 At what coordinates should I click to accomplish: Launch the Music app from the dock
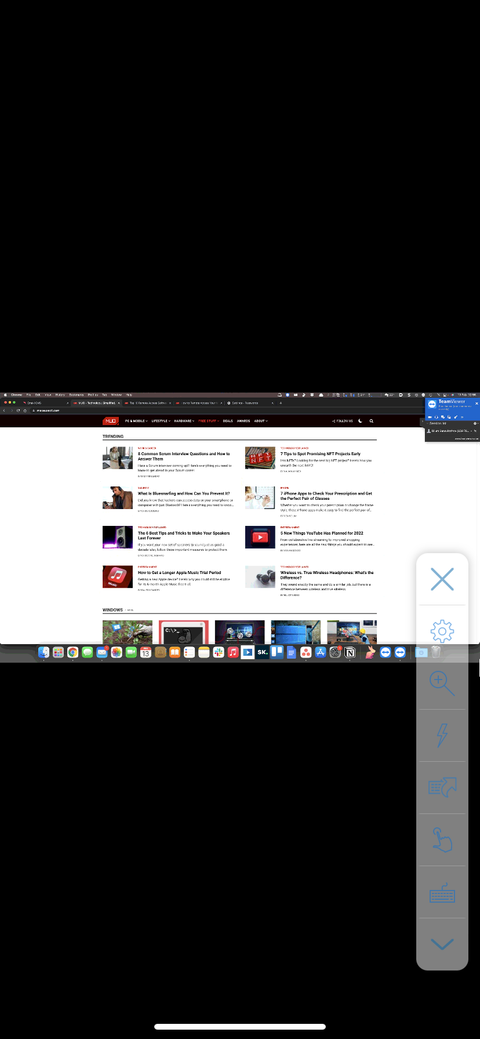pyautogui.click(x=233, y=652)
